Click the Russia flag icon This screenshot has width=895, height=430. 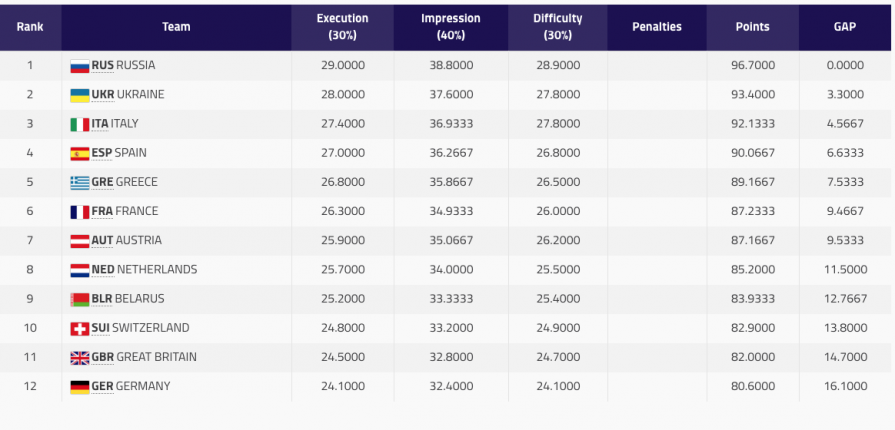80,66
